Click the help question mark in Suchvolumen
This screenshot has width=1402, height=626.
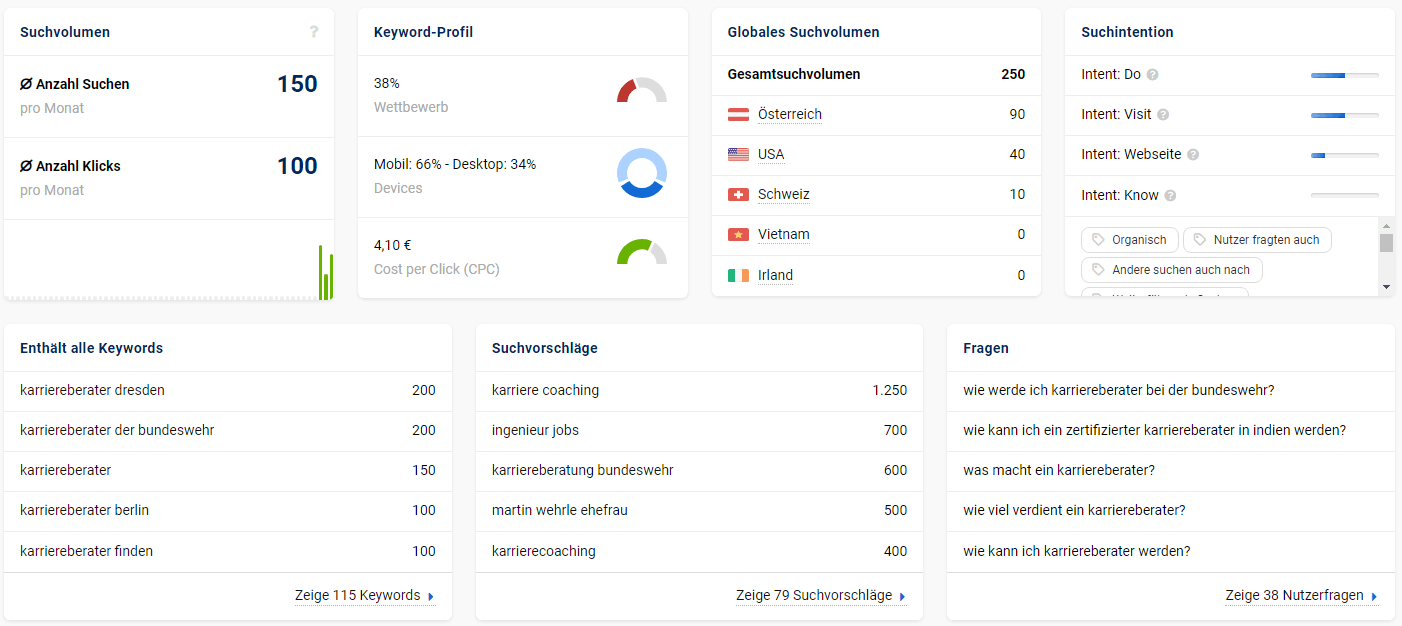tap(313, 32)
